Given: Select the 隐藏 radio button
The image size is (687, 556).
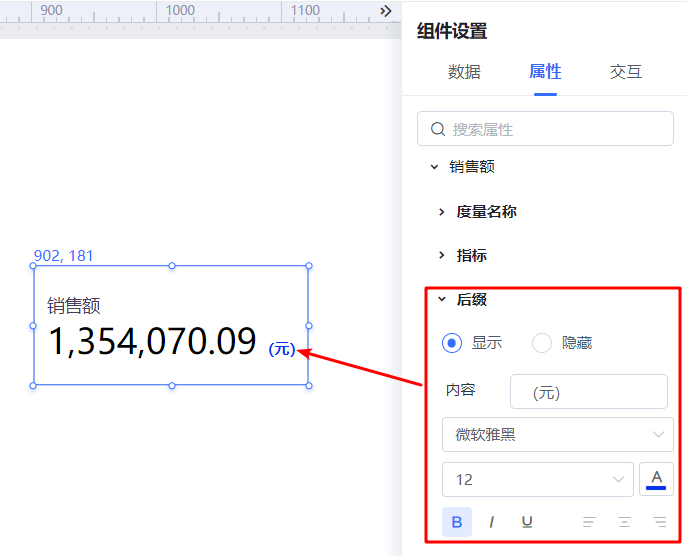Looking at the screenshot, I should tap(542, 343).
